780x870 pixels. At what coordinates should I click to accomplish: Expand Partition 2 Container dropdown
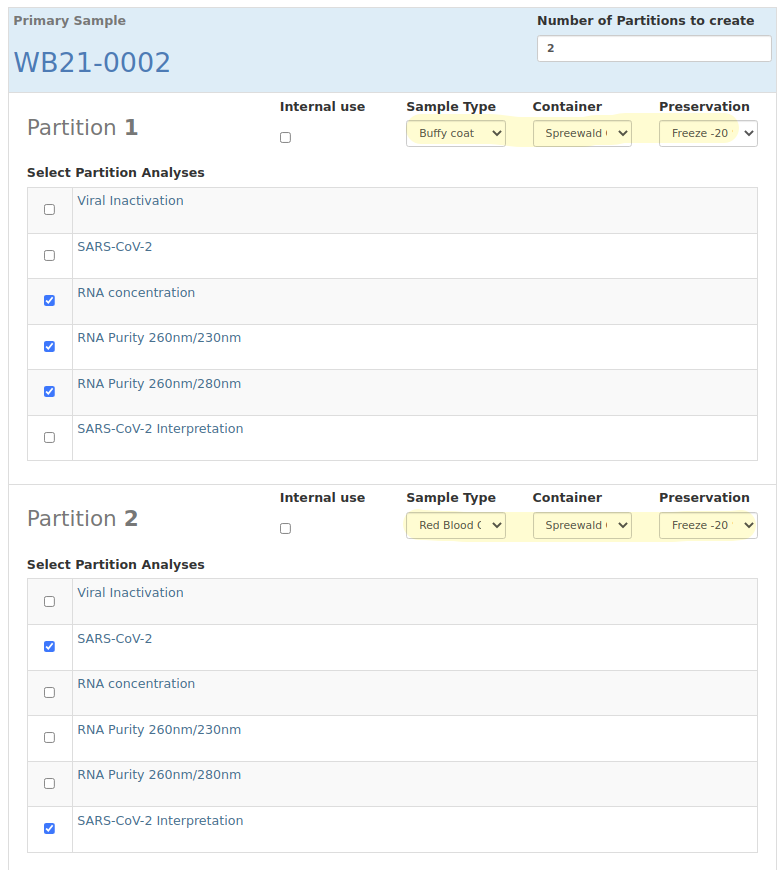(x=581, y=525)
